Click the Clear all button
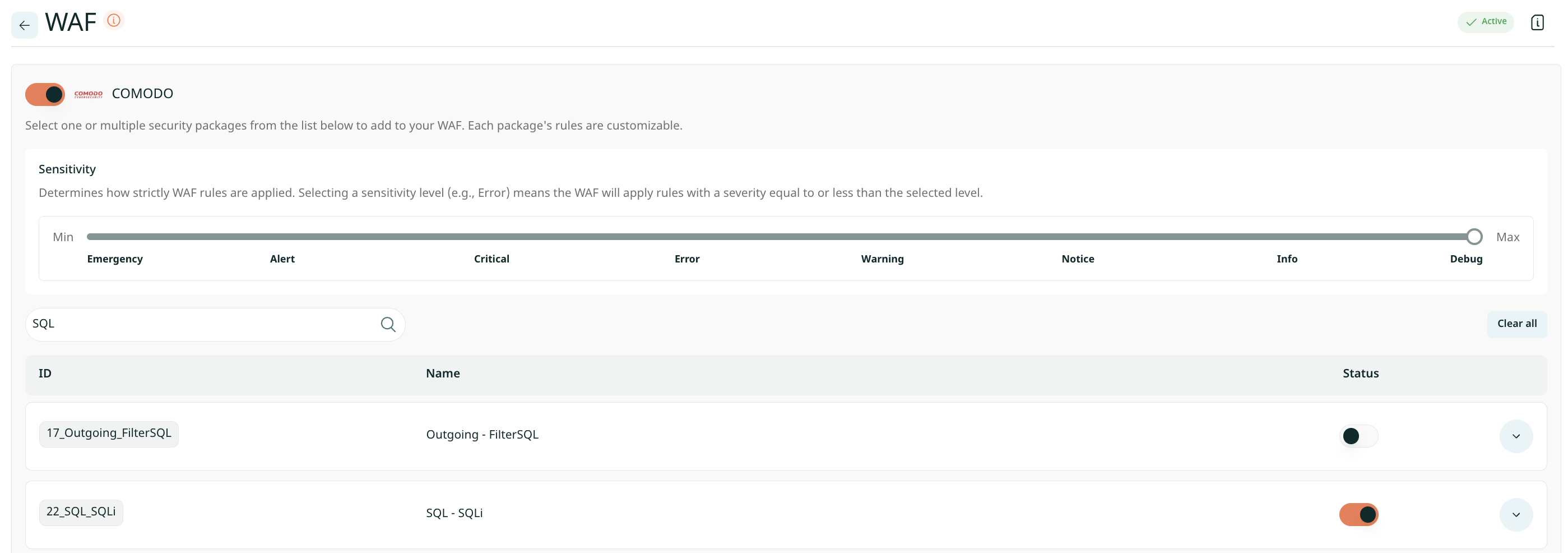Viewport: 1568px width, 553px height. (1516, 324)
